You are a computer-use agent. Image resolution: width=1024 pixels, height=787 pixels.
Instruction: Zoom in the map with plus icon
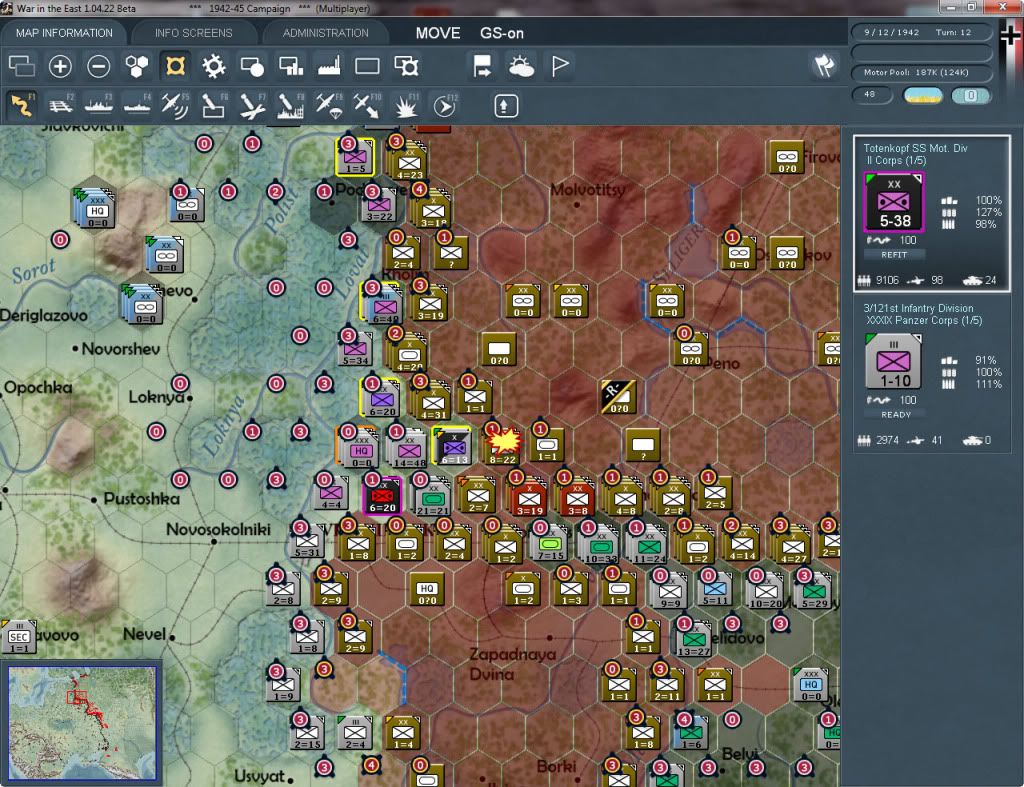pyautogui.click(x=60, y=66)
